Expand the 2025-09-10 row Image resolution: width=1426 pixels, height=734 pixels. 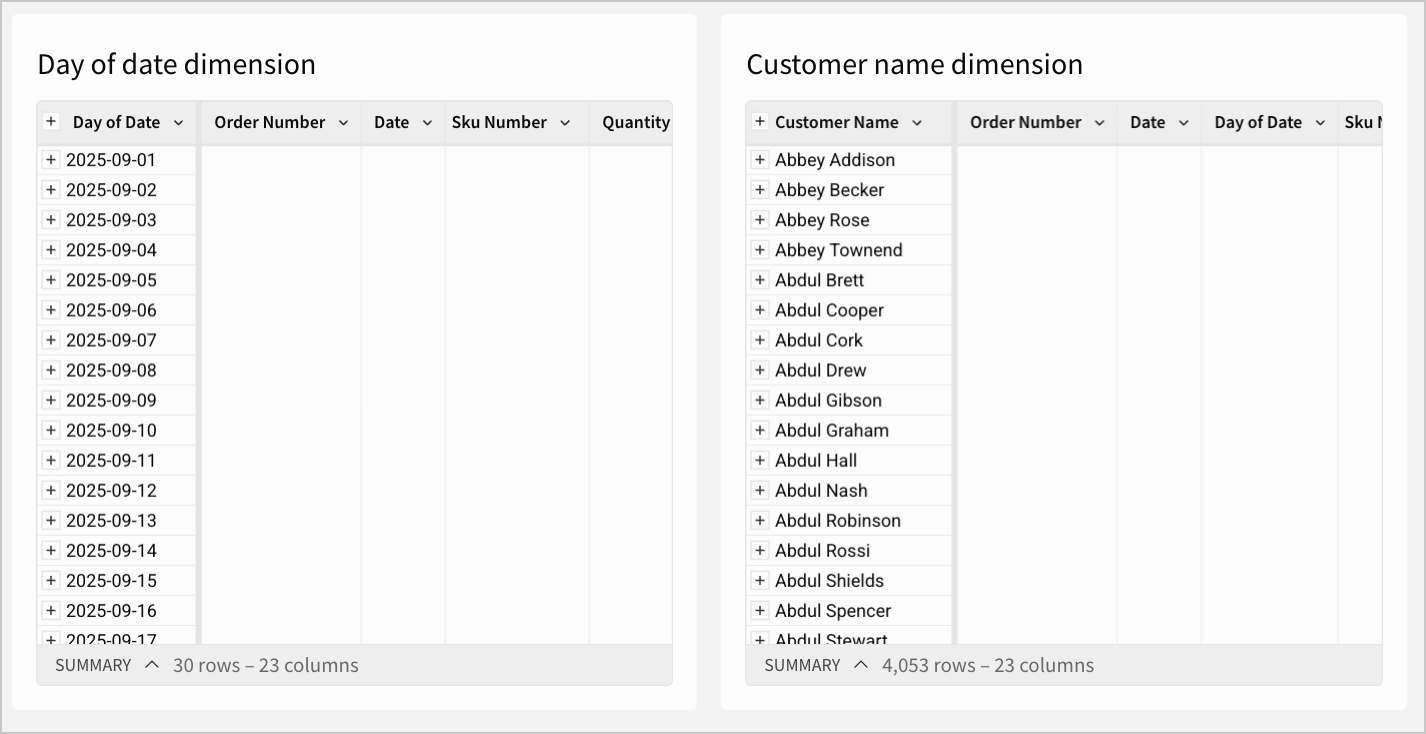point(51,430)
